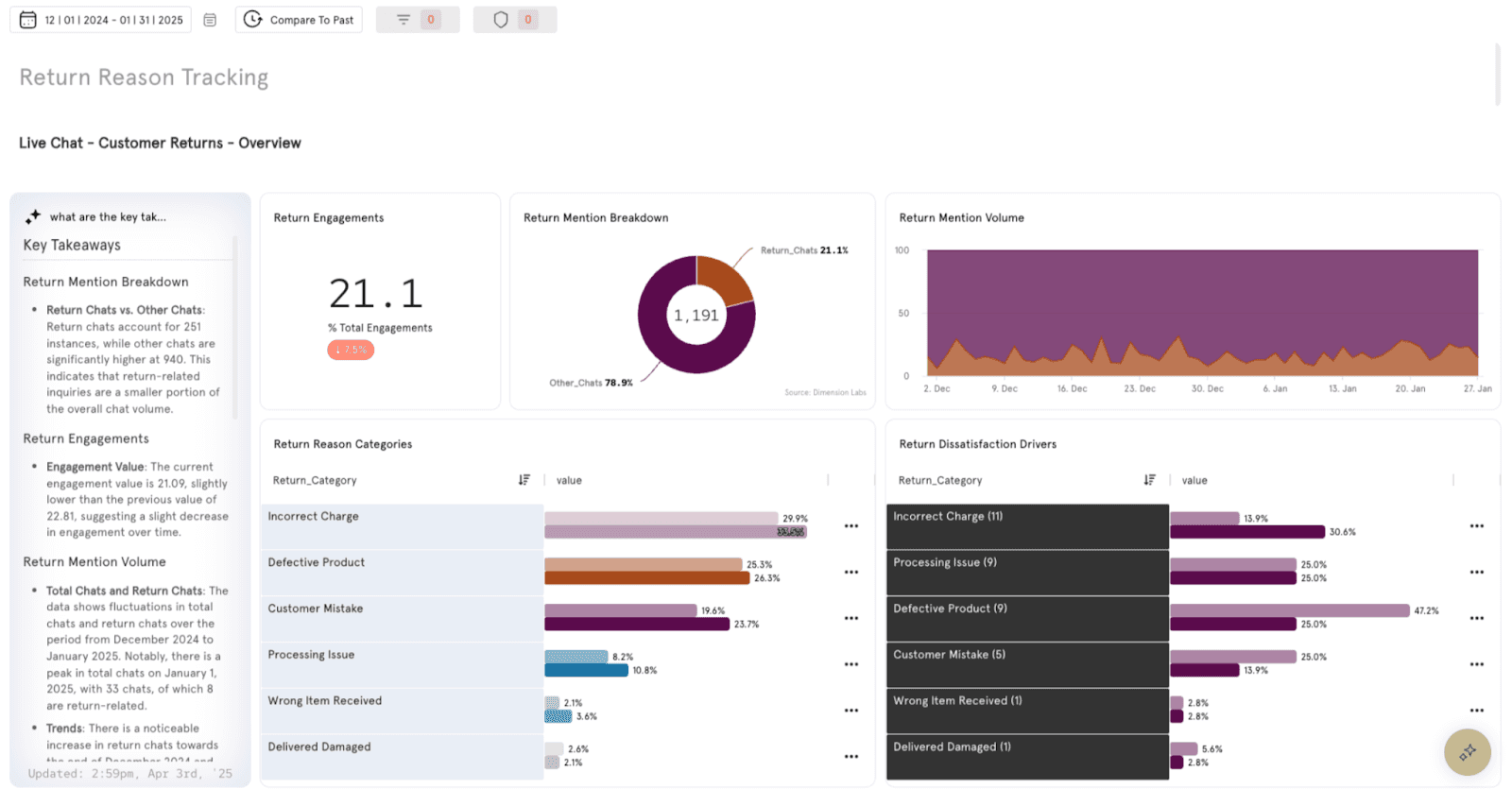Click the 26.3% Defective Product category bar

pyautogui.click(x=647, y=578)
